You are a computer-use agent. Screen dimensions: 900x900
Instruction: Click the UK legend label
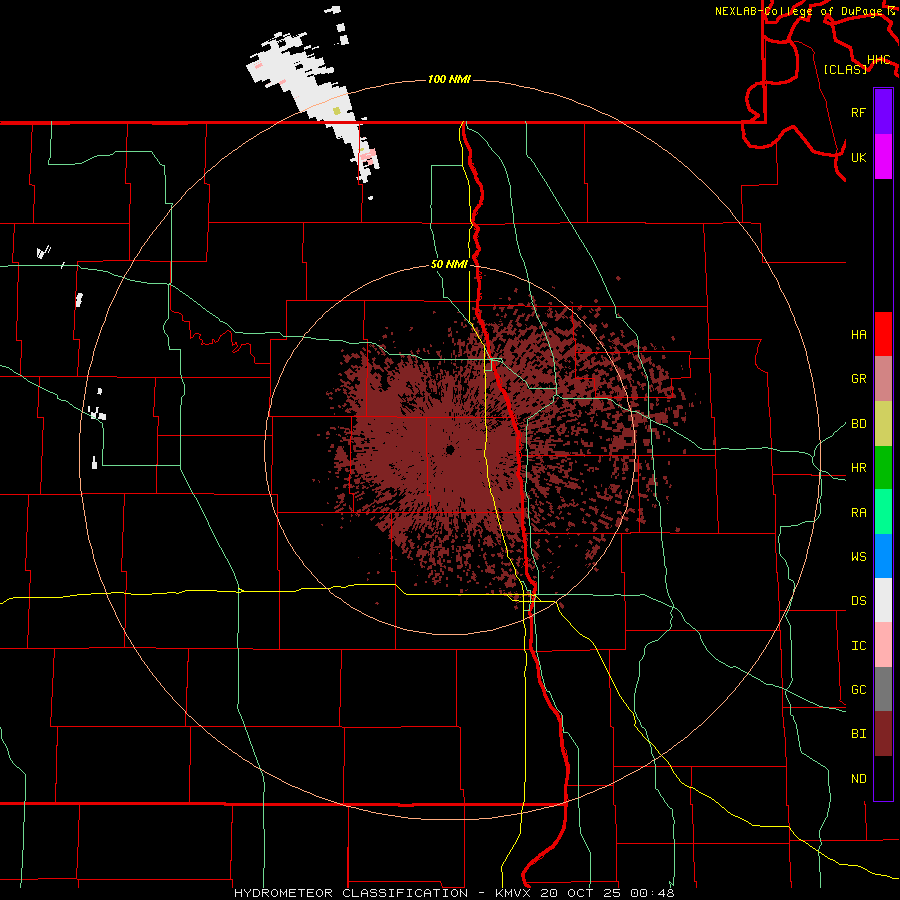coord(859,157)
